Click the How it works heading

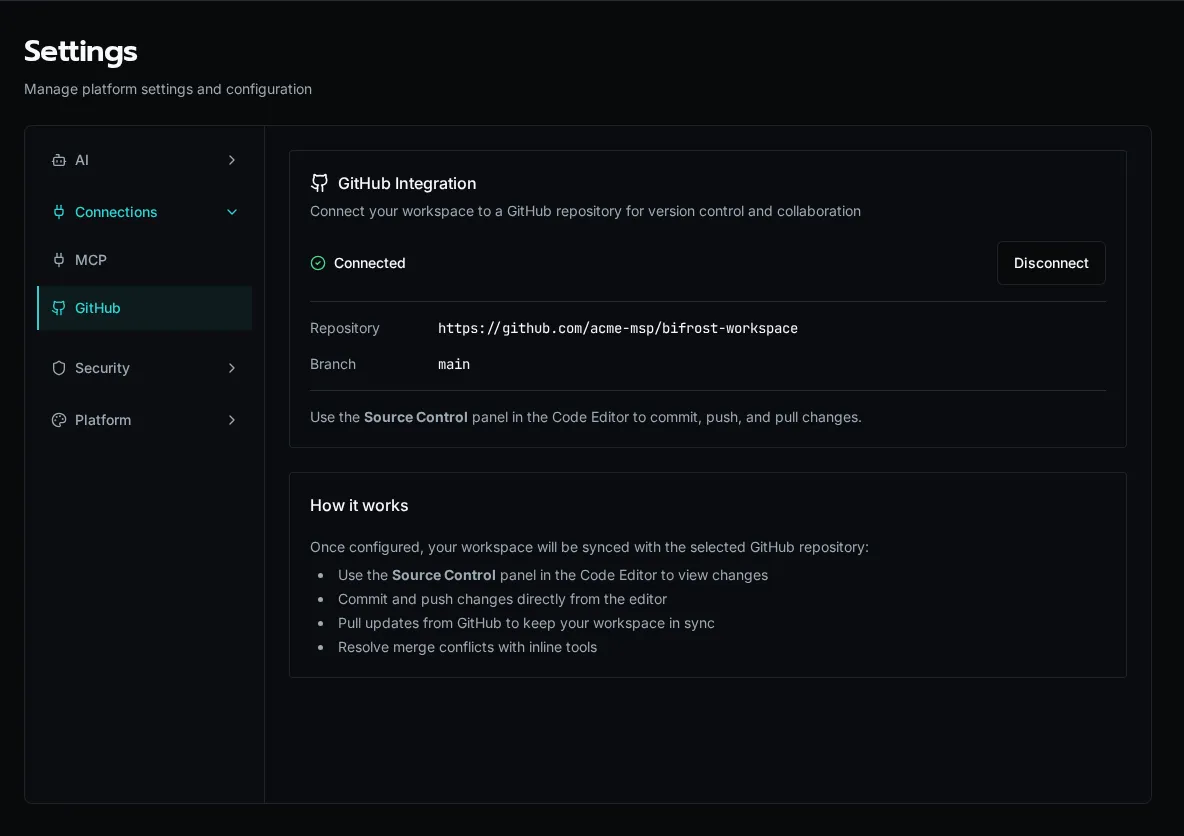(x=359, y=505)
